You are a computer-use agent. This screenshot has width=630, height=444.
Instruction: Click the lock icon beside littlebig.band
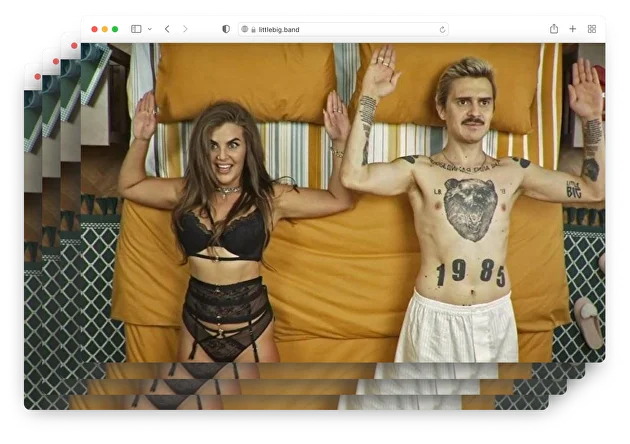[254, 29]
